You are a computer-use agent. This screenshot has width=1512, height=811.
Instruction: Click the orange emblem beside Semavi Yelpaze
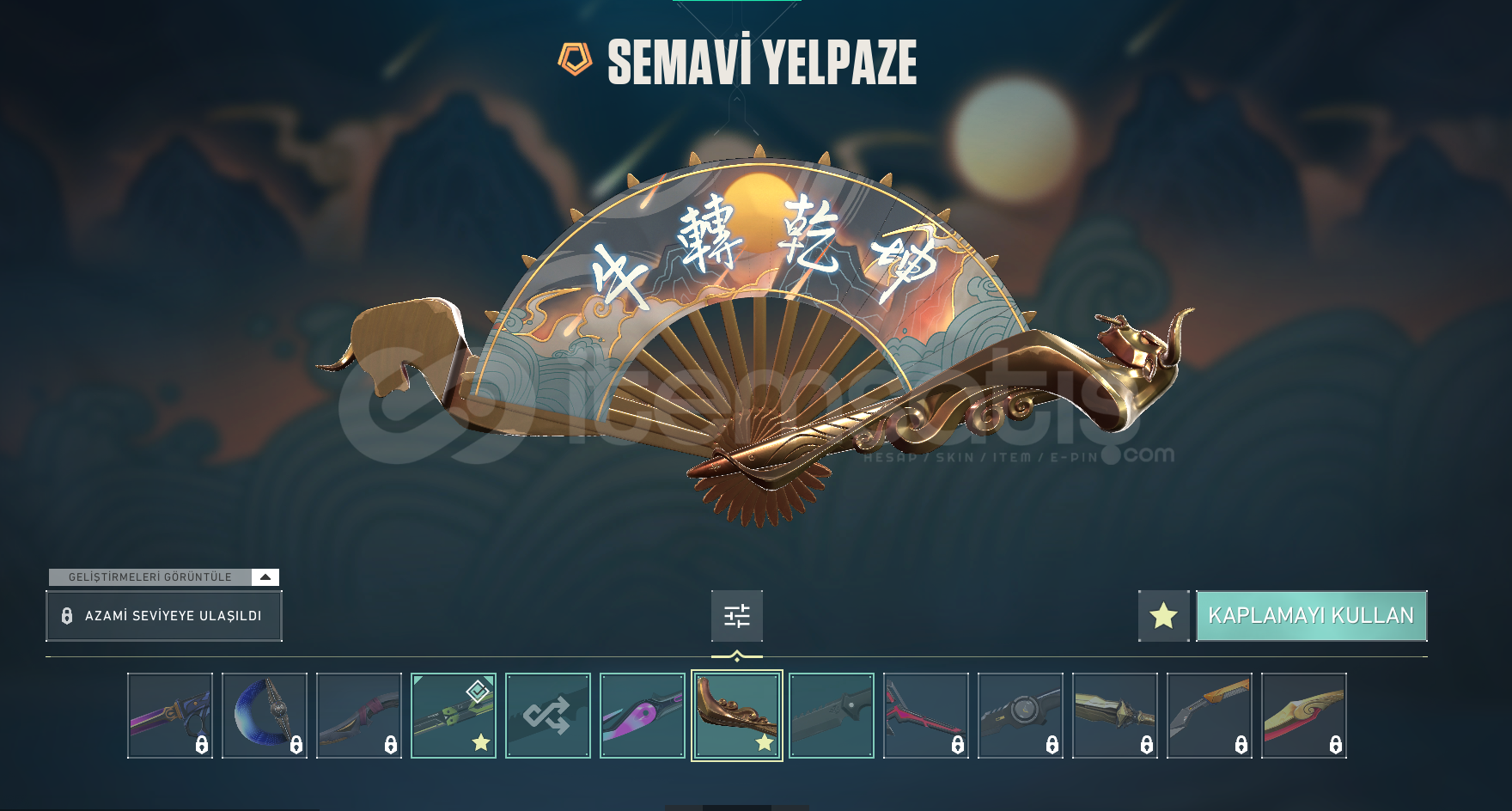tap(575, 60)
